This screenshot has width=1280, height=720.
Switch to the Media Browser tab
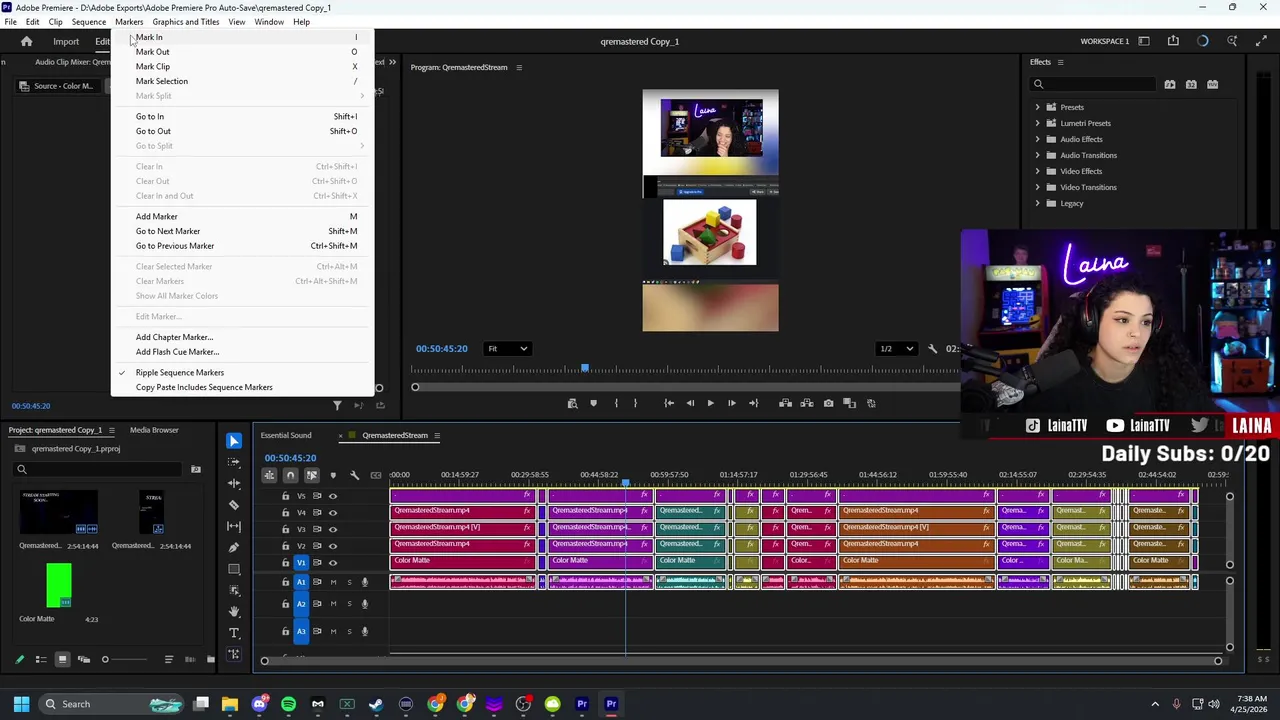point(154,430)
